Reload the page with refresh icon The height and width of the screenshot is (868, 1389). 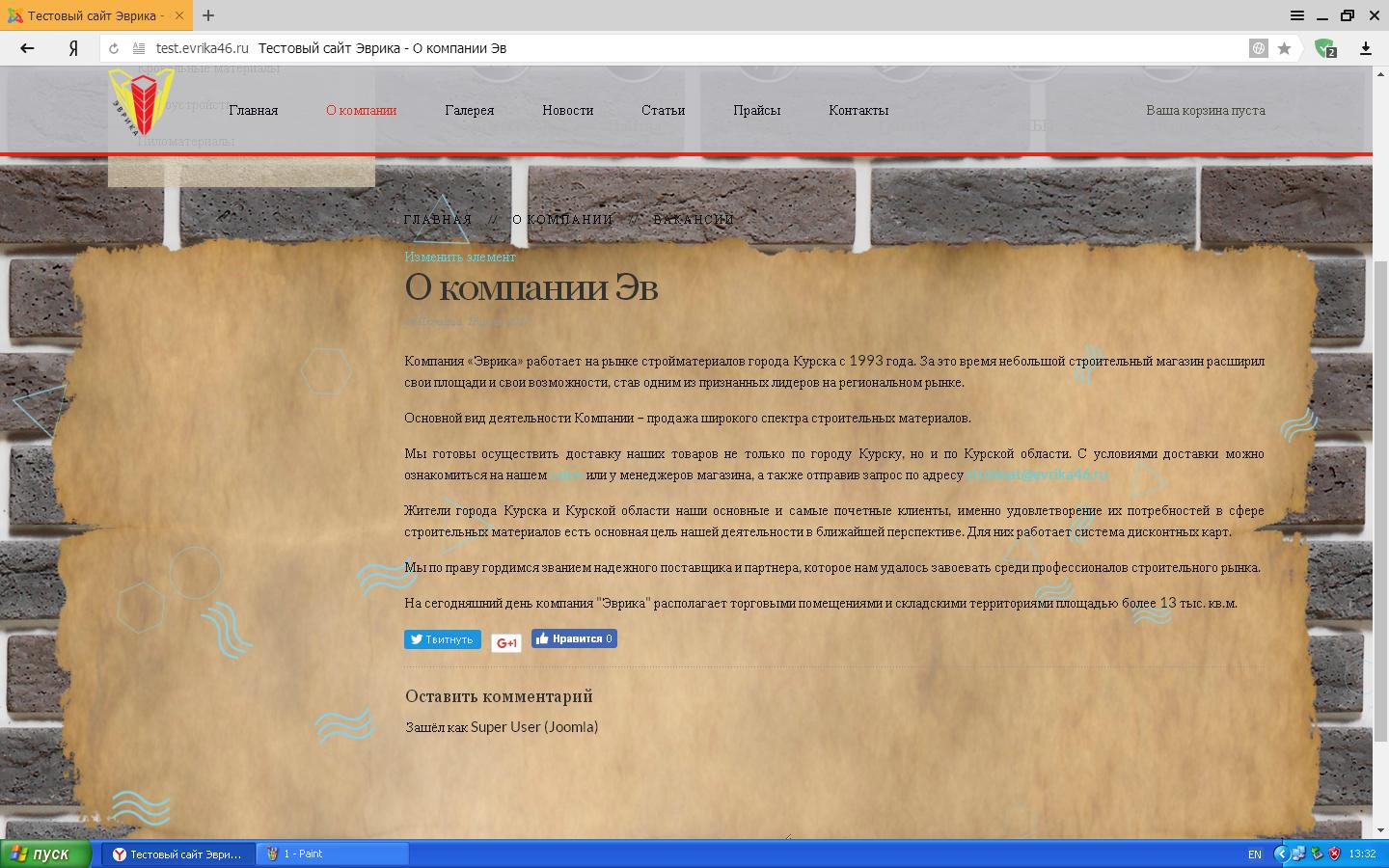tap(114, 48)
